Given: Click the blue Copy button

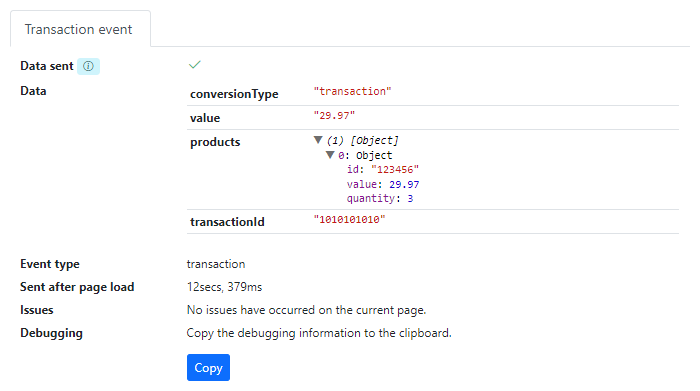Looking at the screenshot, I should point(208,367).
